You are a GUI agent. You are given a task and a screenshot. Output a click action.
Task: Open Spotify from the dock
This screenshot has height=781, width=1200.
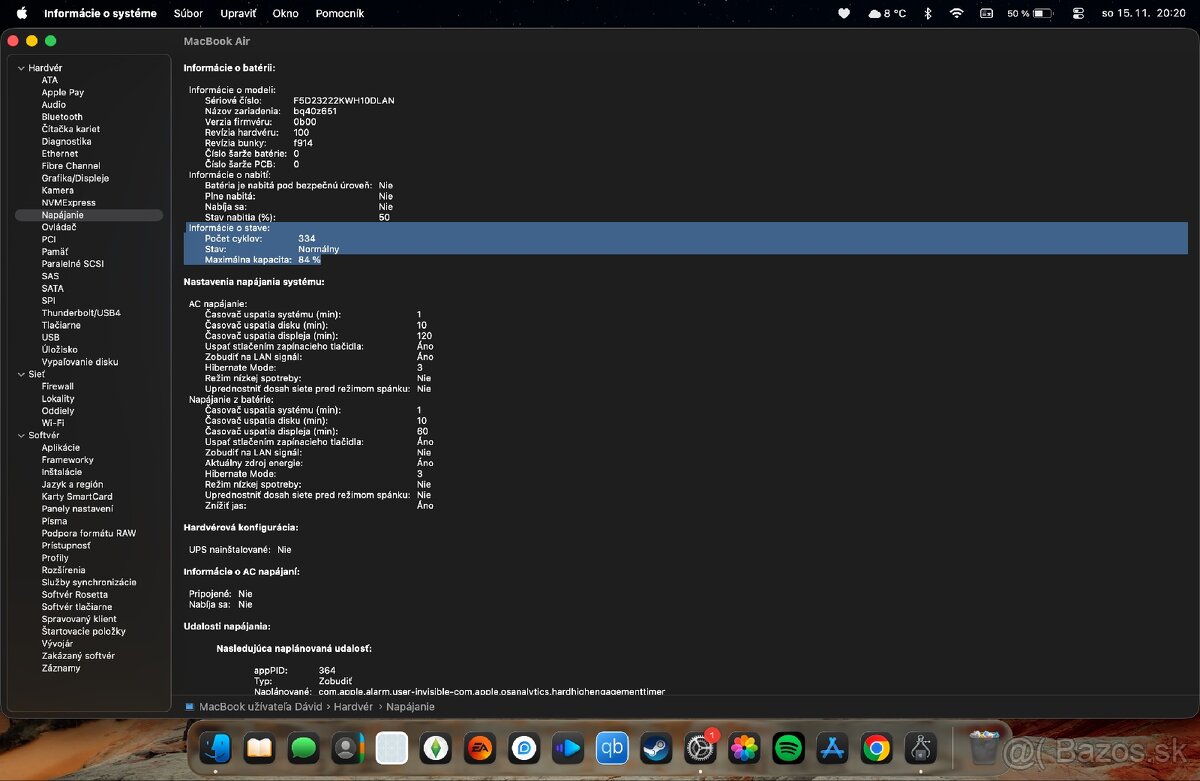tap(789, 748)
